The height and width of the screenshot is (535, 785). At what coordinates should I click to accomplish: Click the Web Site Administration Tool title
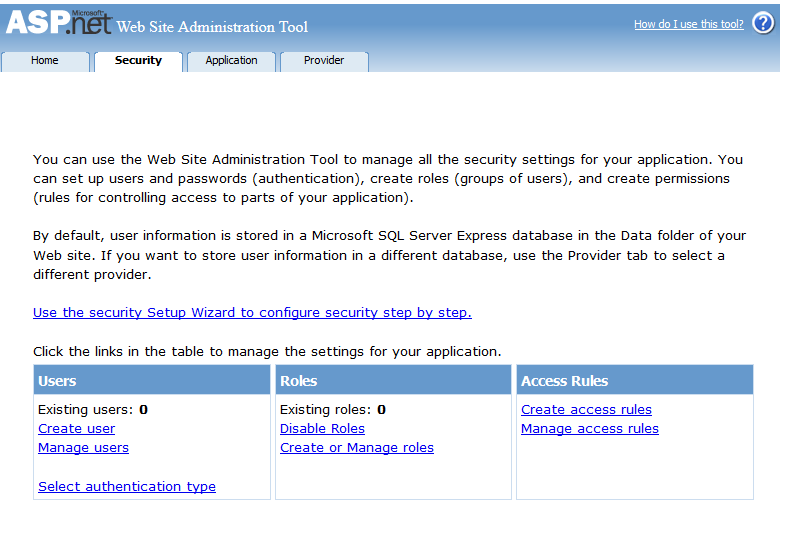click(212, 27)
